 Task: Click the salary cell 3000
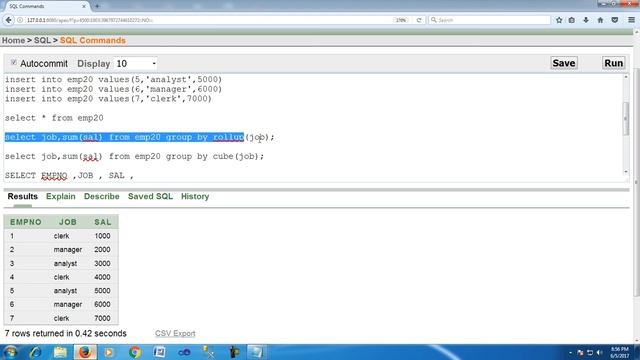(102, 263)
